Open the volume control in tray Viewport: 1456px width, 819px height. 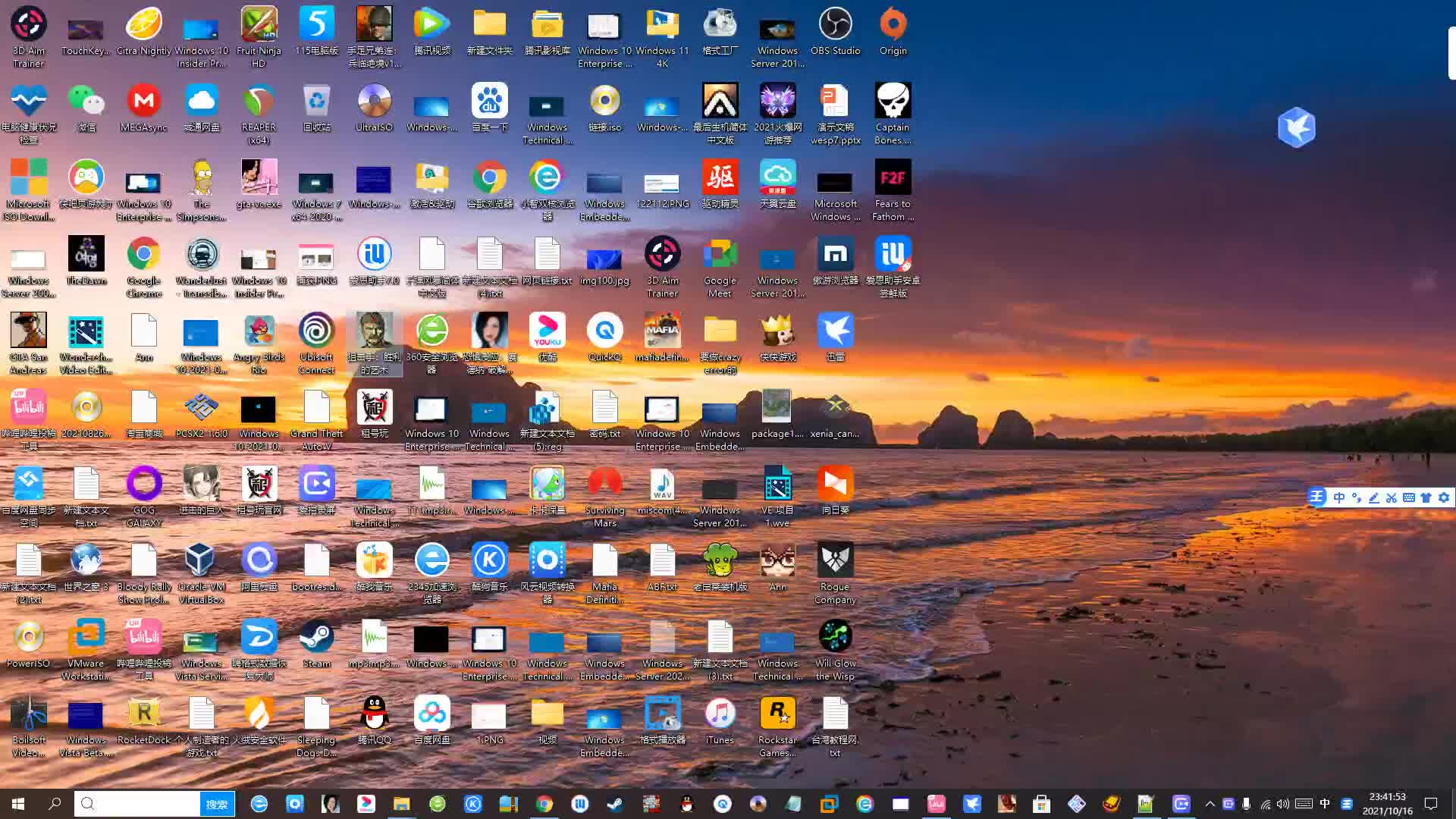click(1282, 804)
